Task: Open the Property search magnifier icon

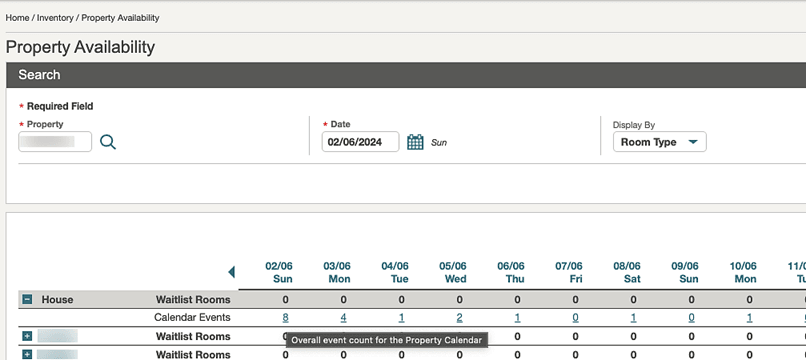Action: pyautogui.click(x=108, y=142)
